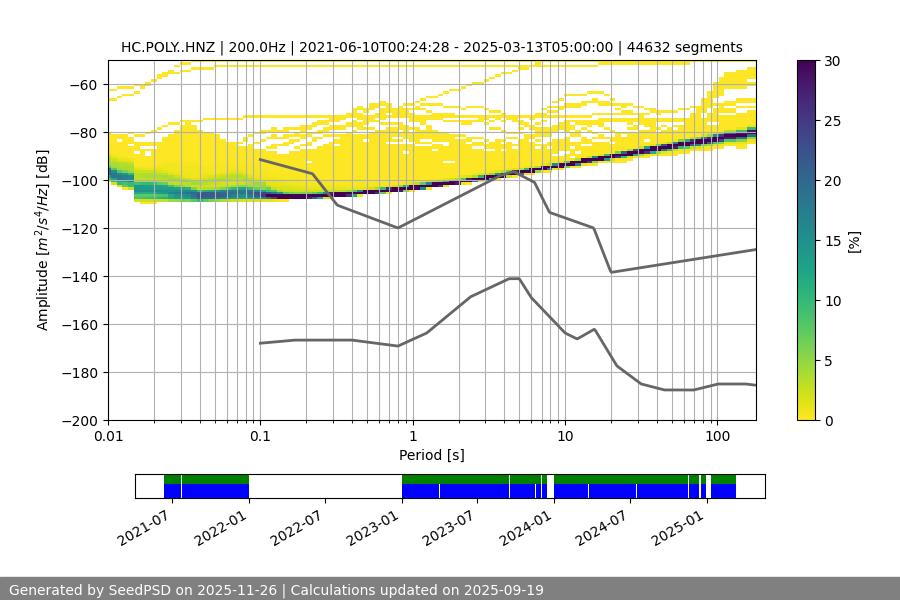This screenshot has height=600, width=900.
Task: Click the Amplitude y-axis label
Action: pos(43,240)
